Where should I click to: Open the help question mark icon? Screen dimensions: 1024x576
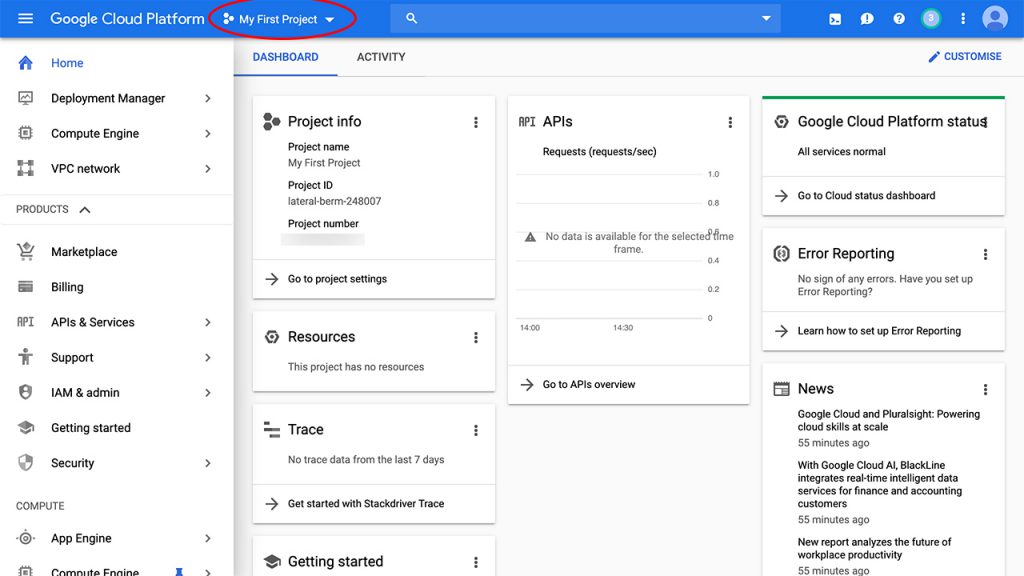click(x=899, y=19)
